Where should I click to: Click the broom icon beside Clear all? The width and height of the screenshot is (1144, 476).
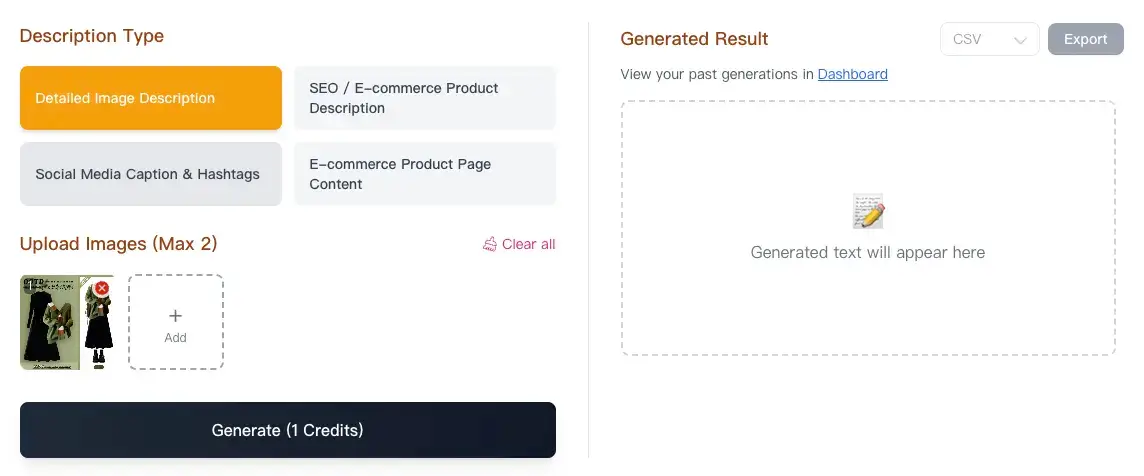point(490,244)
